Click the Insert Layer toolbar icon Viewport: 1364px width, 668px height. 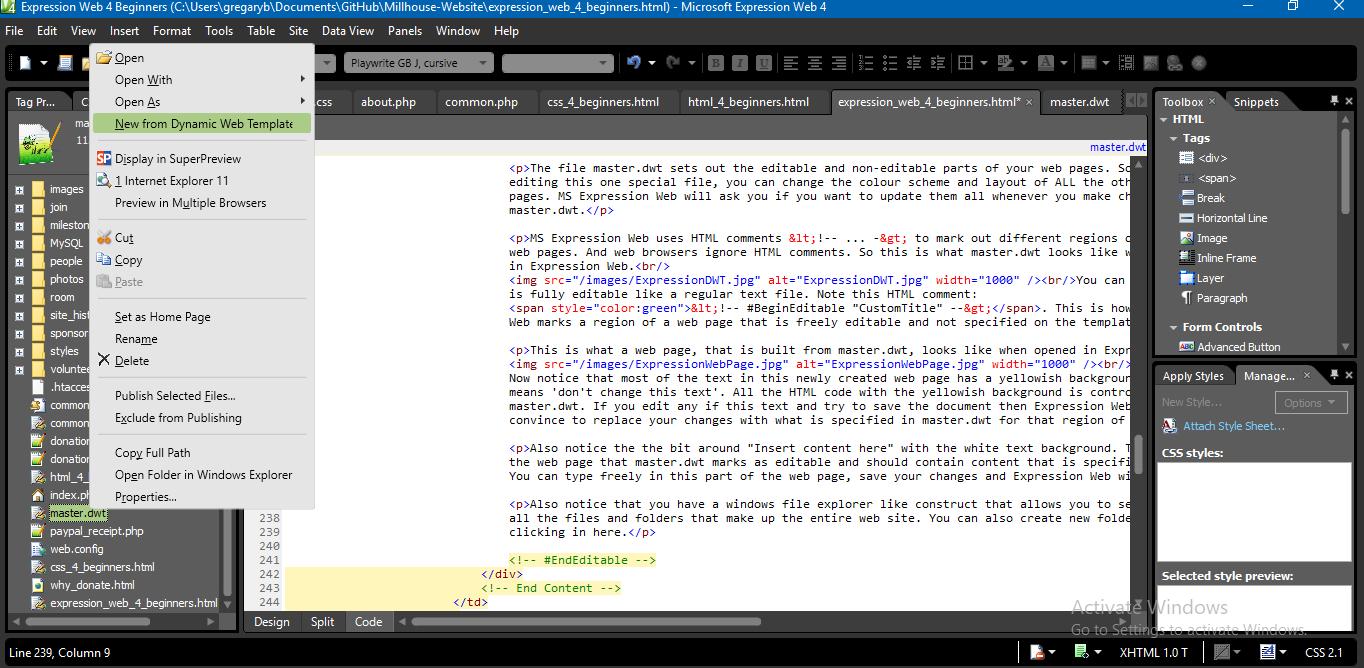tap(1127, 63)
